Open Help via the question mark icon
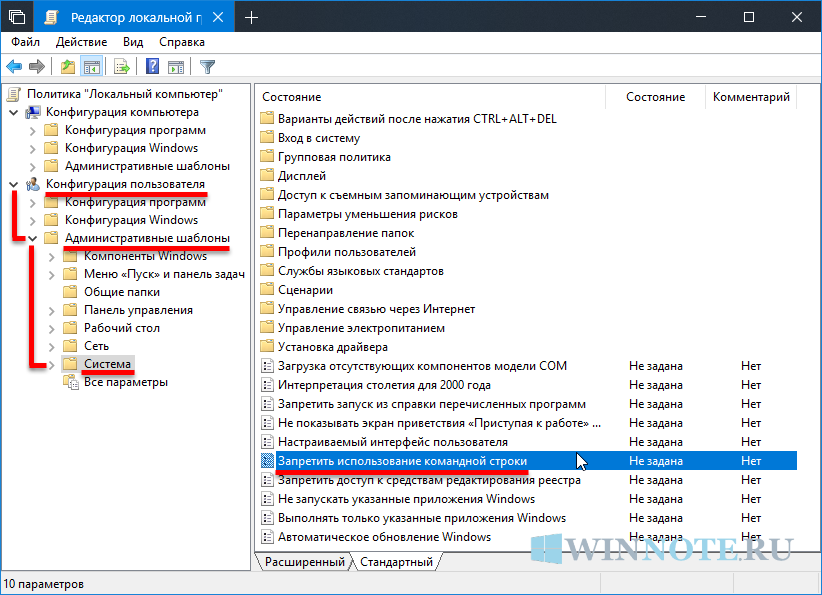Image resolution: width=822 pixels, height=595 pixels. point(153,67)
